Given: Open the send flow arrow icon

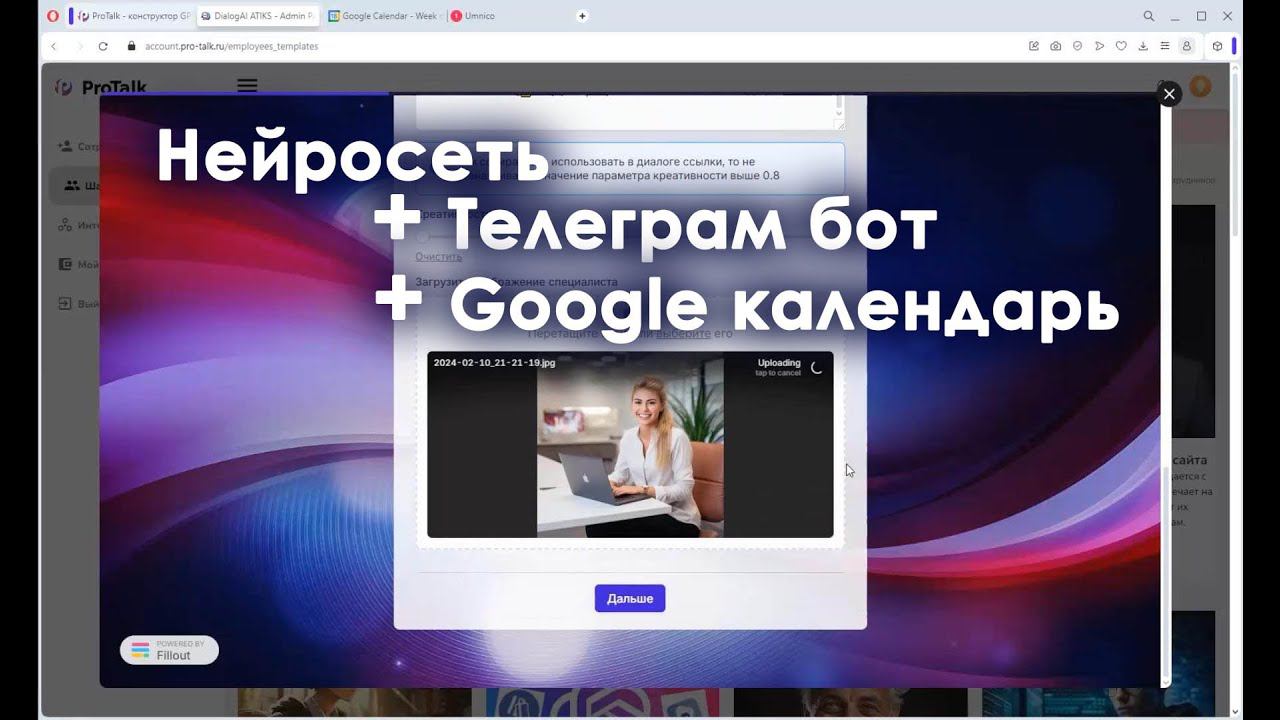Looking at the screenshot, I should click(1099, 46).
